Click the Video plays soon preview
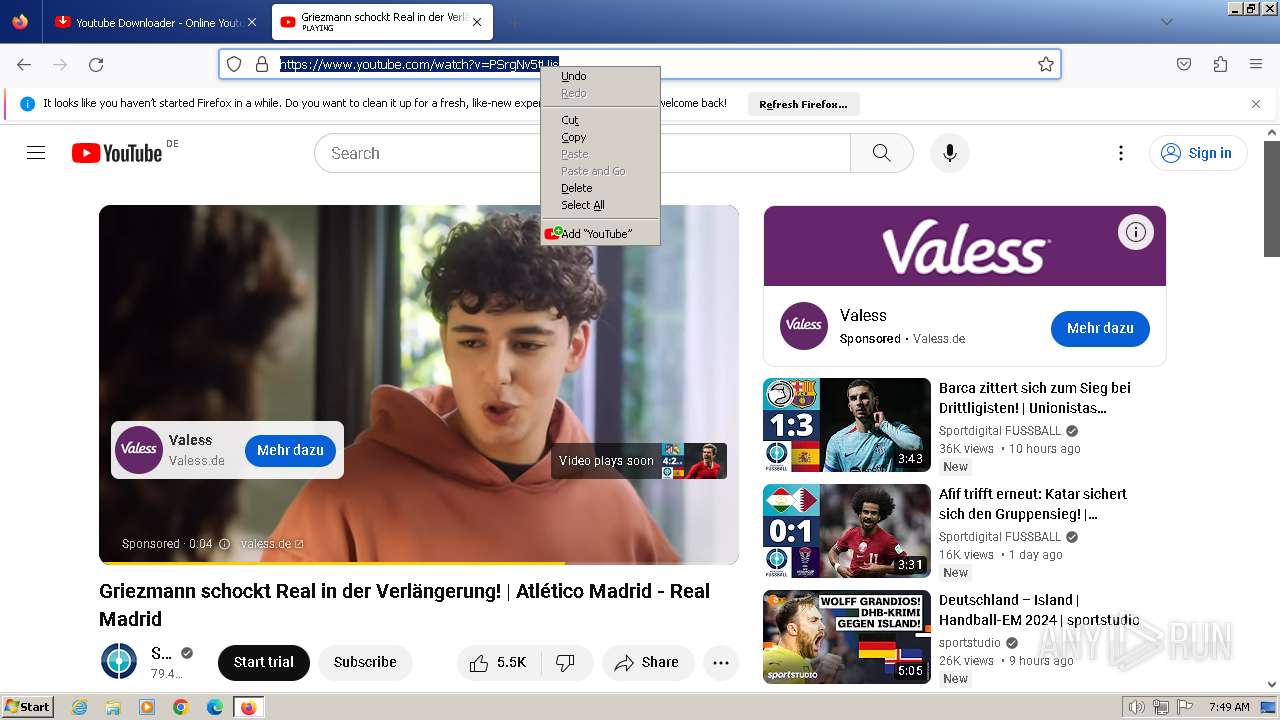Screen dimensions: 1280x720 point(639,461)
